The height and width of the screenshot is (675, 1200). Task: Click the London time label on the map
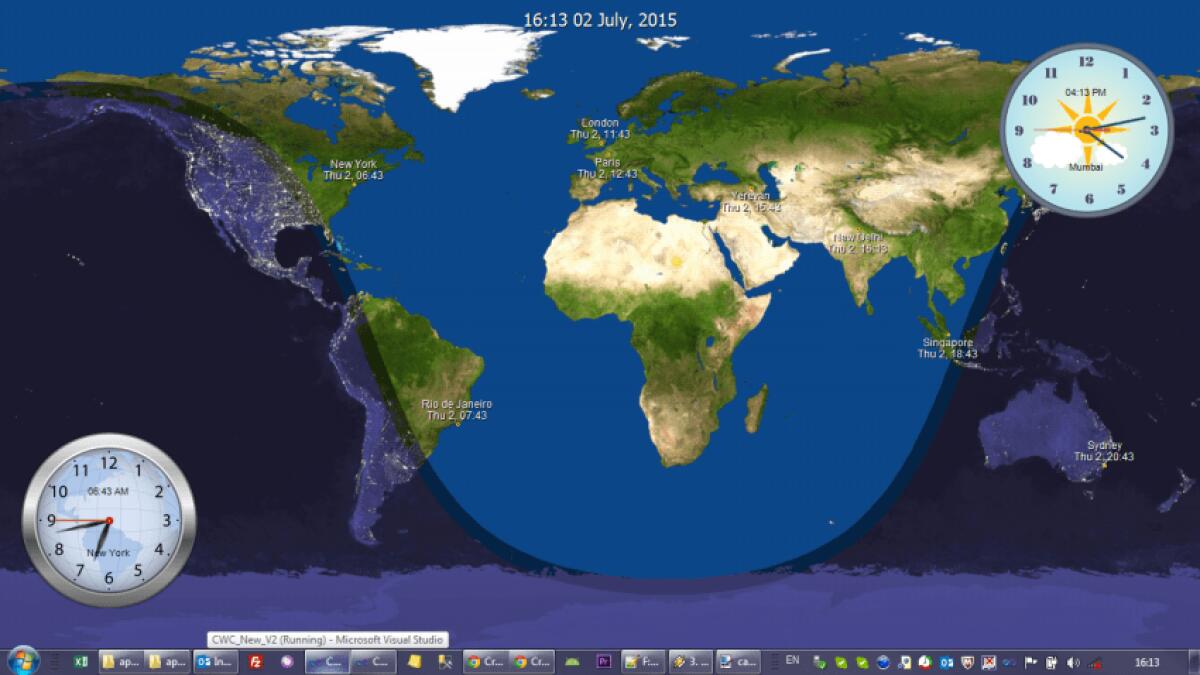click(x=598, y=129)
